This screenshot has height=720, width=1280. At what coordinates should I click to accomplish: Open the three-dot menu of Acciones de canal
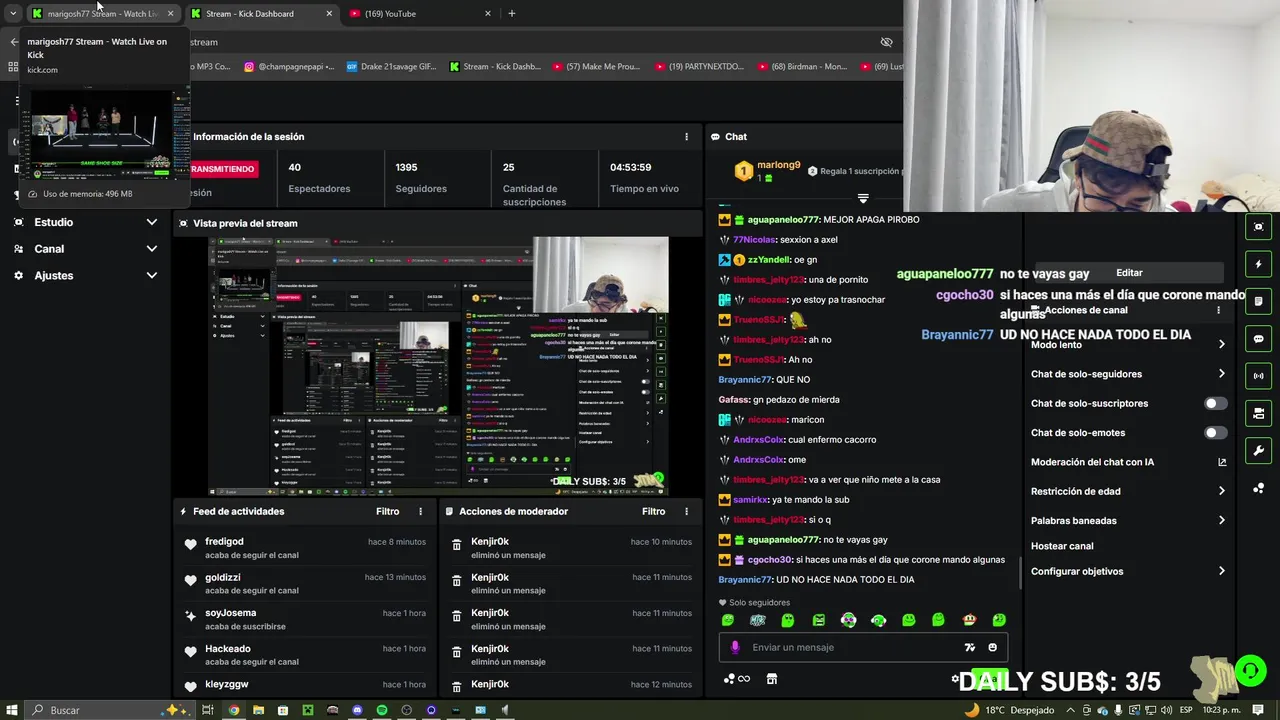[x=1218, y=310]
